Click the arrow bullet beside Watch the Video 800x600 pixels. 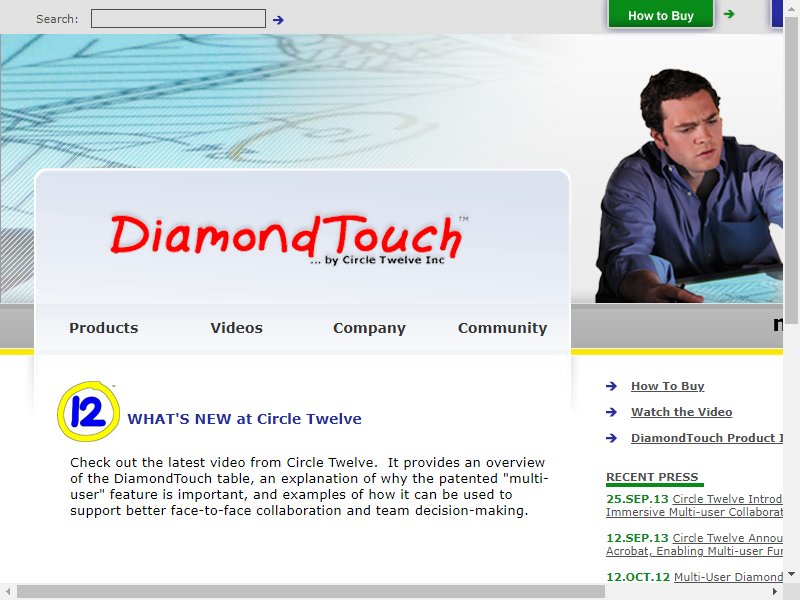(x=611, y=412)
